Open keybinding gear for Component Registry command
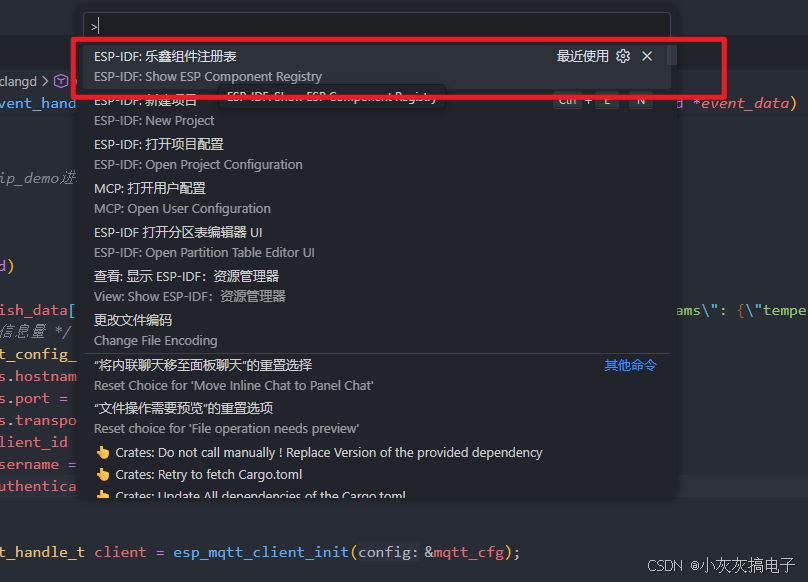 [623, 56]
